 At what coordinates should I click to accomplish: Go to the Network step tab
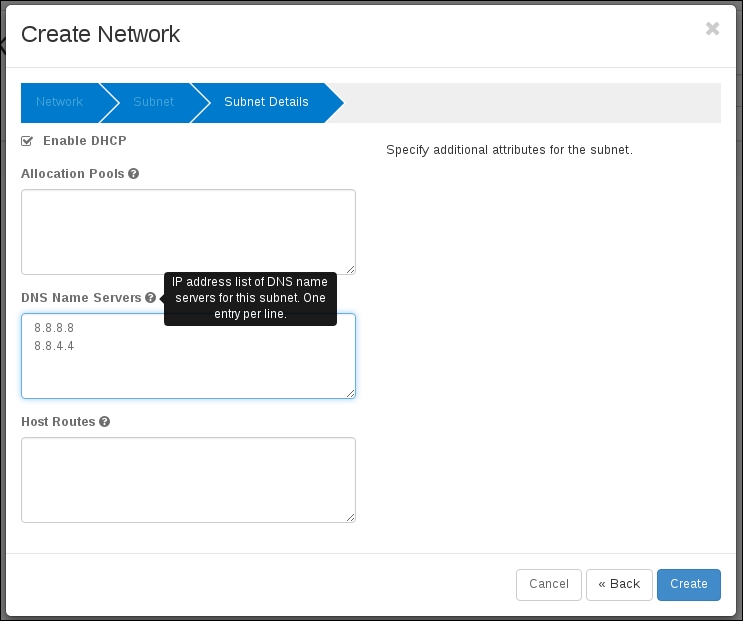[x=59, y=102]
